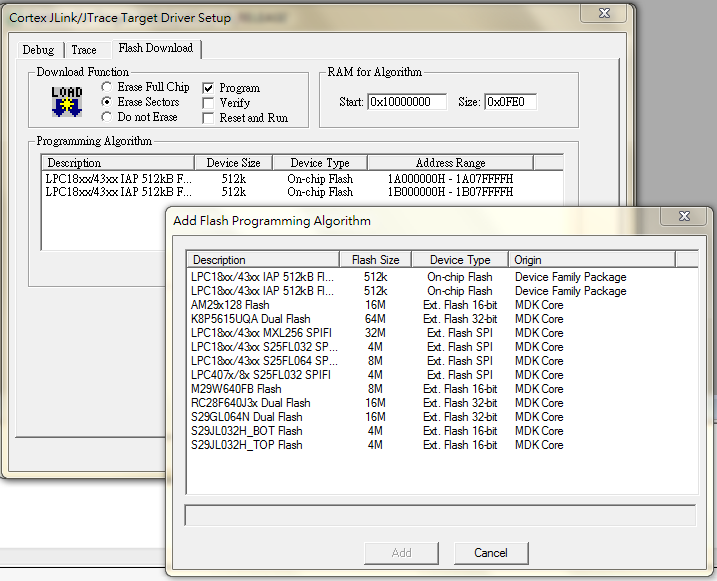Viewport: 717px width, 581px height.
Task: Click Device Size header in Programming Algorithm
Action: pos(233,163)
